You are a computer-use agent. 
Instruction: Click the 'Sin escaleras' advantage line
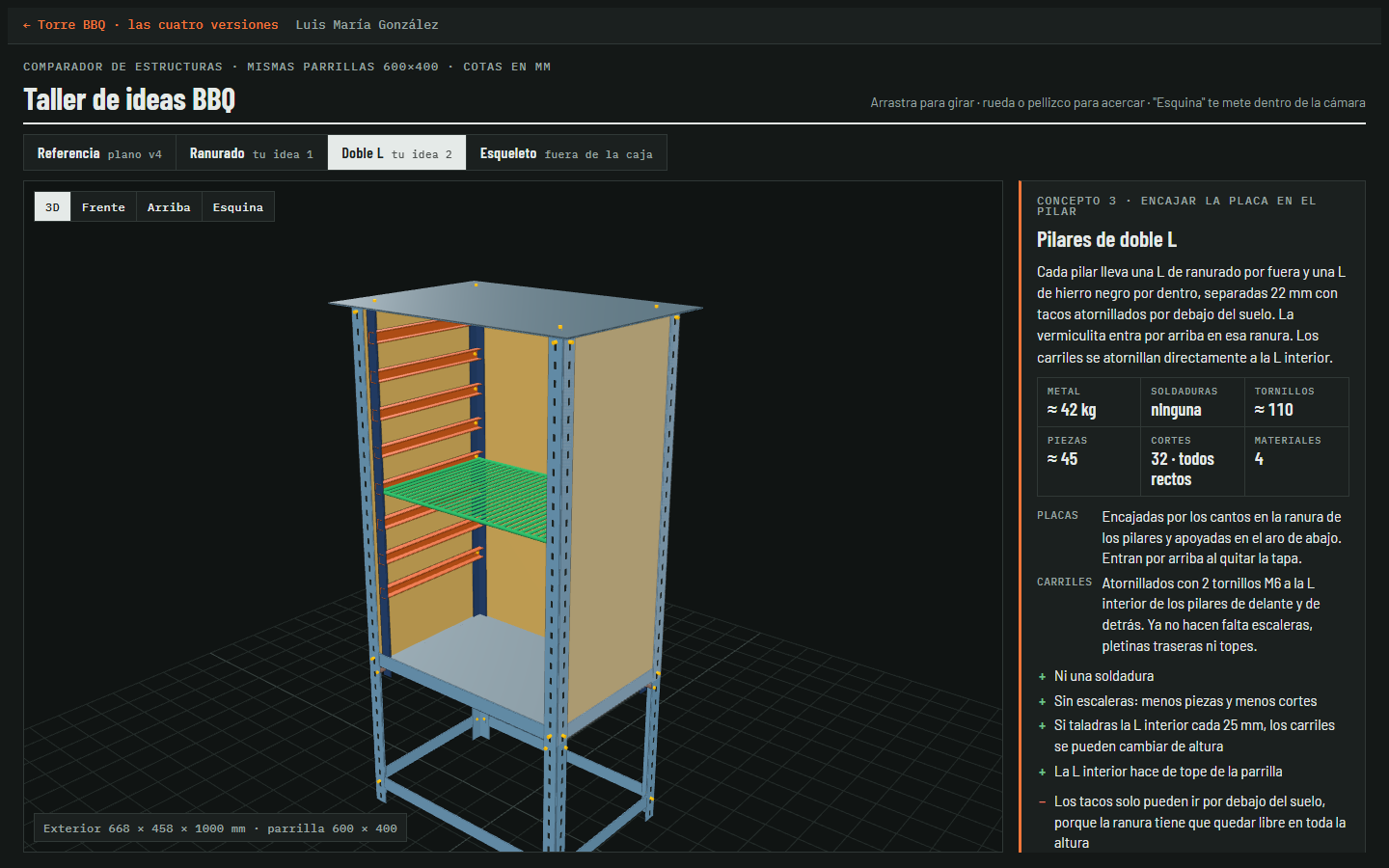[1185, 701]
